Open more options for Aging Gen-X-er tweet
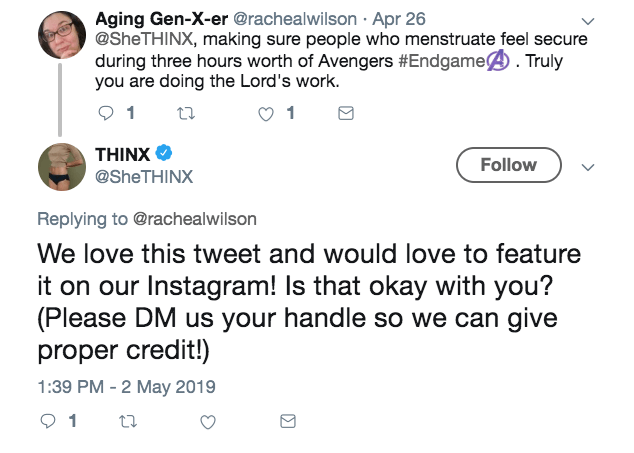The height and width of the screenshot is (453, 634). pyautogui.click(x=588, y=20)
